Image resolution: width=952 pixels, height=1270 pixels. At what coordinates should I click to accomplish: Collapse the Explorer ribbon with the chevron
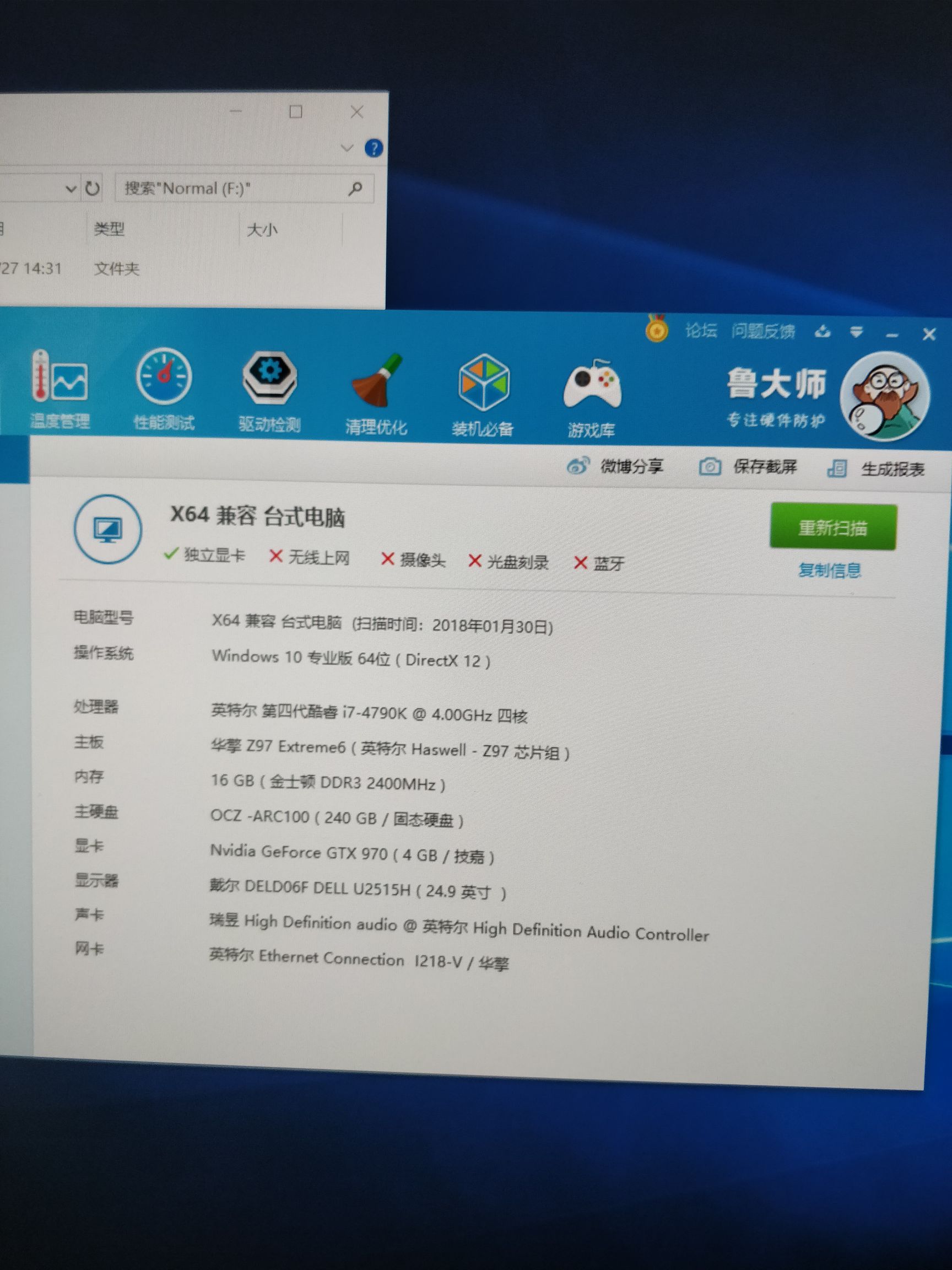click(347, 148)
